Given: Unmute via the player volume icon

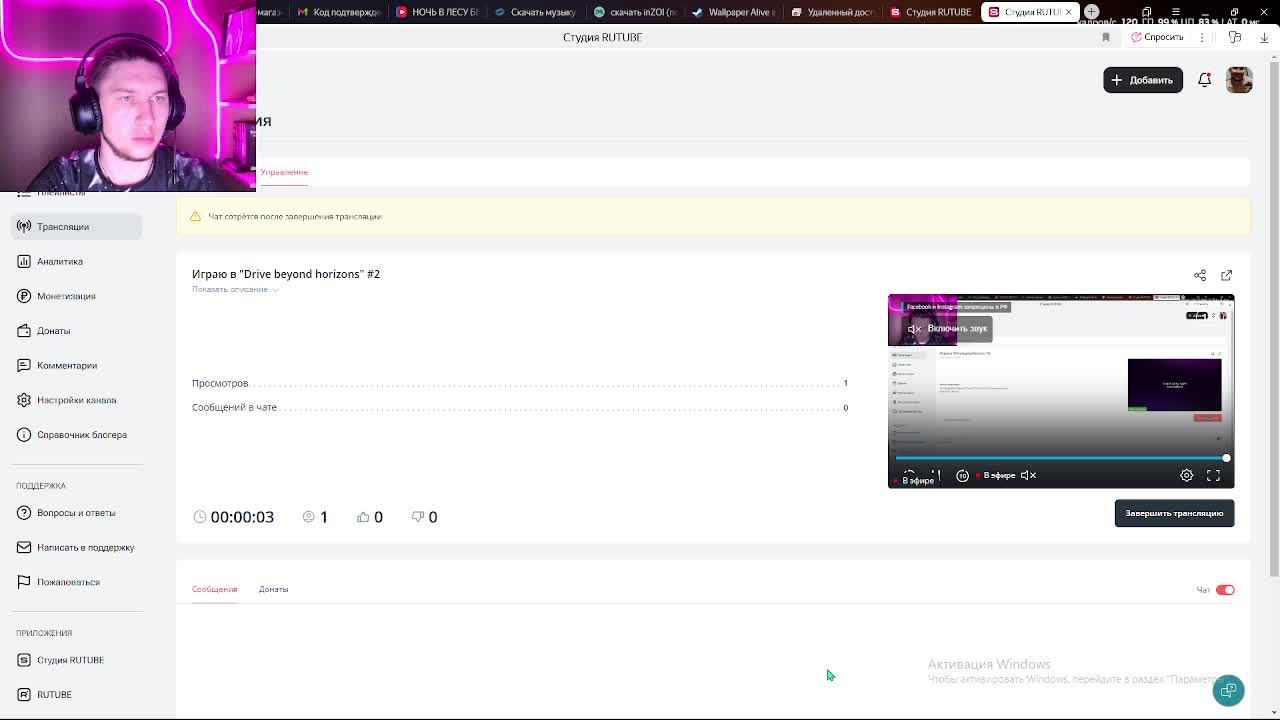Looking at the screenshot, I should pyautogui.click(x=1028, y=476).
